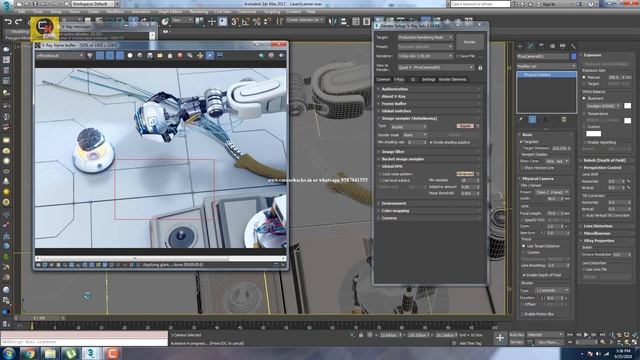Image resolution: width=640 pixels, height=360 pixels.
Task: Enable Use local subdivs checkbox
Action: pyautogui.click(x=380, y=180)
